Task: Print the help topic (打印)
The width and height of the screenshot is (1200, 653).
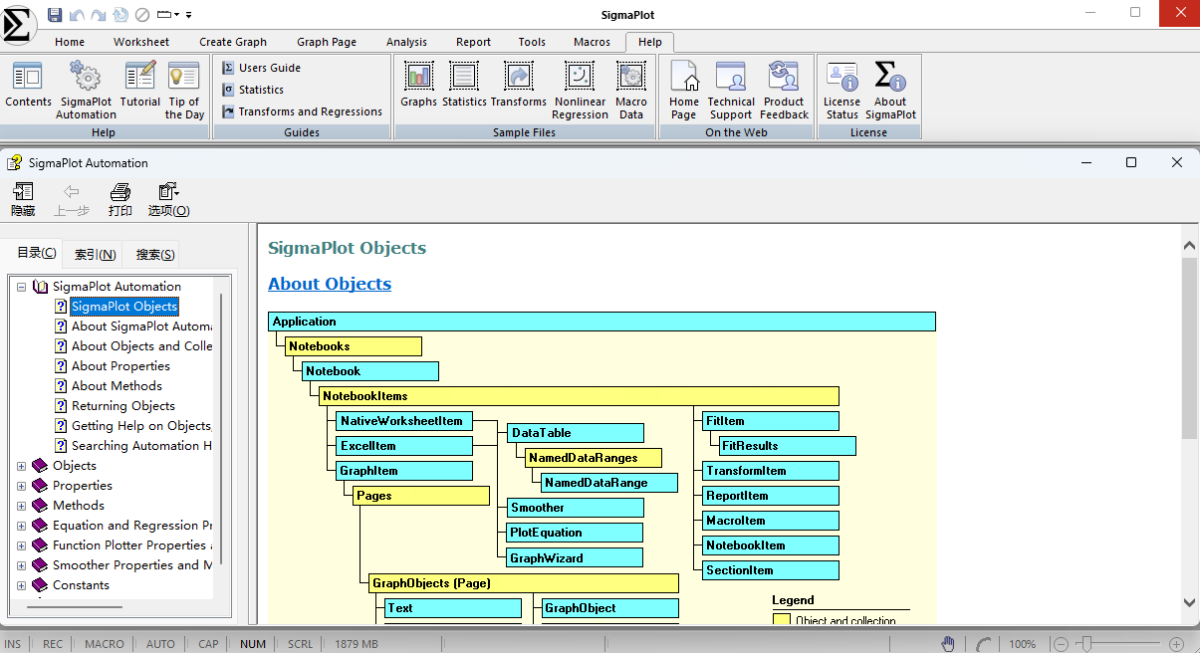Action: (120, 200)
